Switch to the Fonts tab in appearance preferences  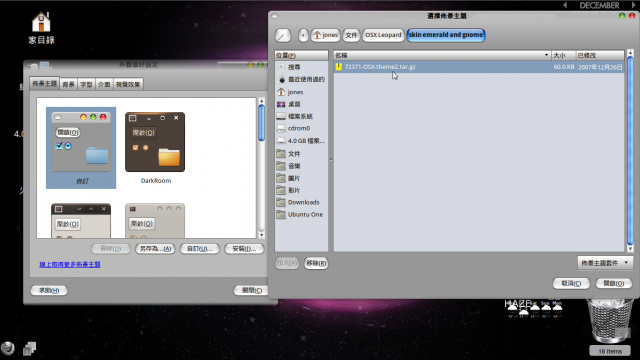pos(86,84)
